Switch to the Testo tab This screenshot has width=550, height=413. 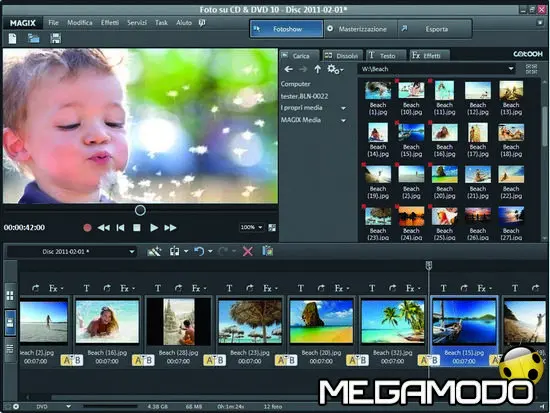(x=385, y=55)
